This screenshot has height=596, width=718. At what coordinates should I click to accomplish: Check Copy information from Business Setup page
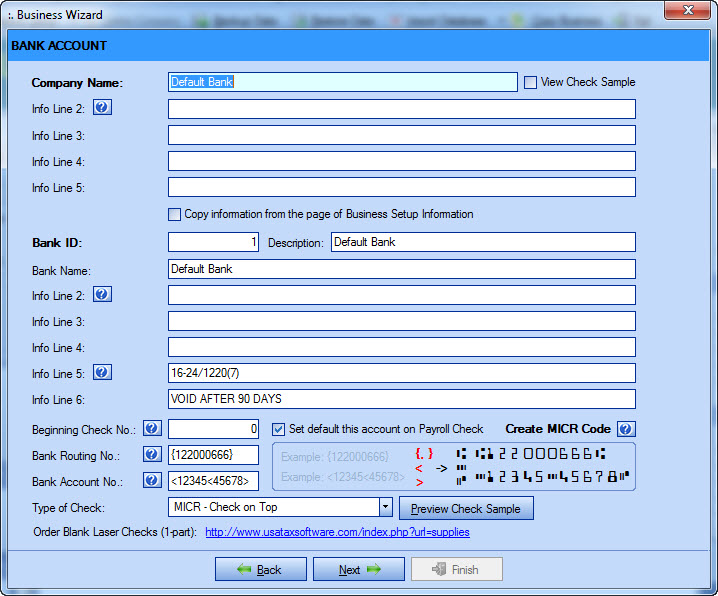tap(175, 214)
